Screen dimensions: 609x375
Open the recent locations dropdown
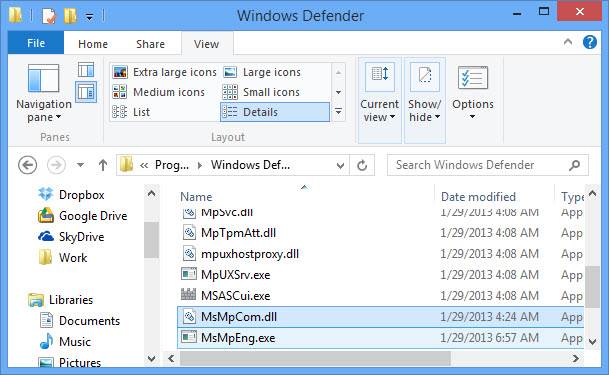[80, 165]
